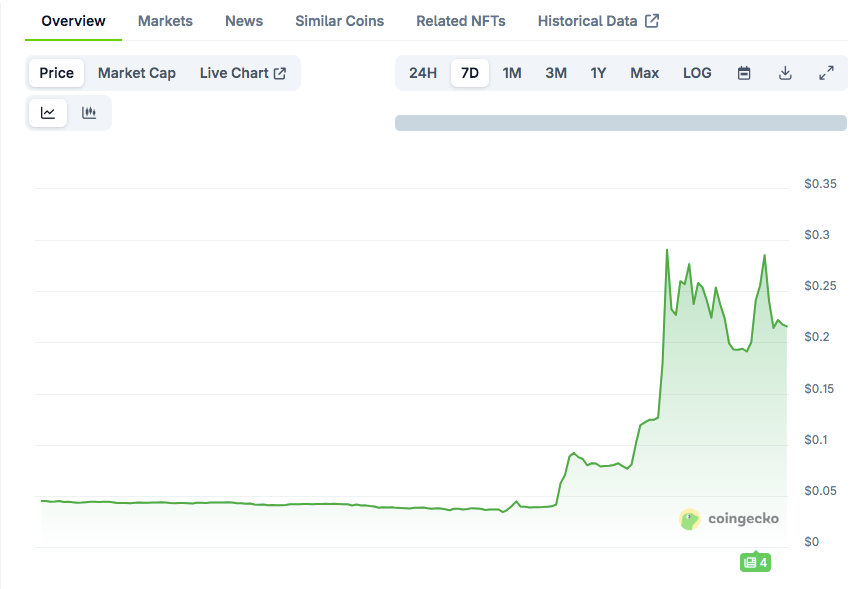Open the Related NFTs tab
866x589 pixels.
click(461, 21)
